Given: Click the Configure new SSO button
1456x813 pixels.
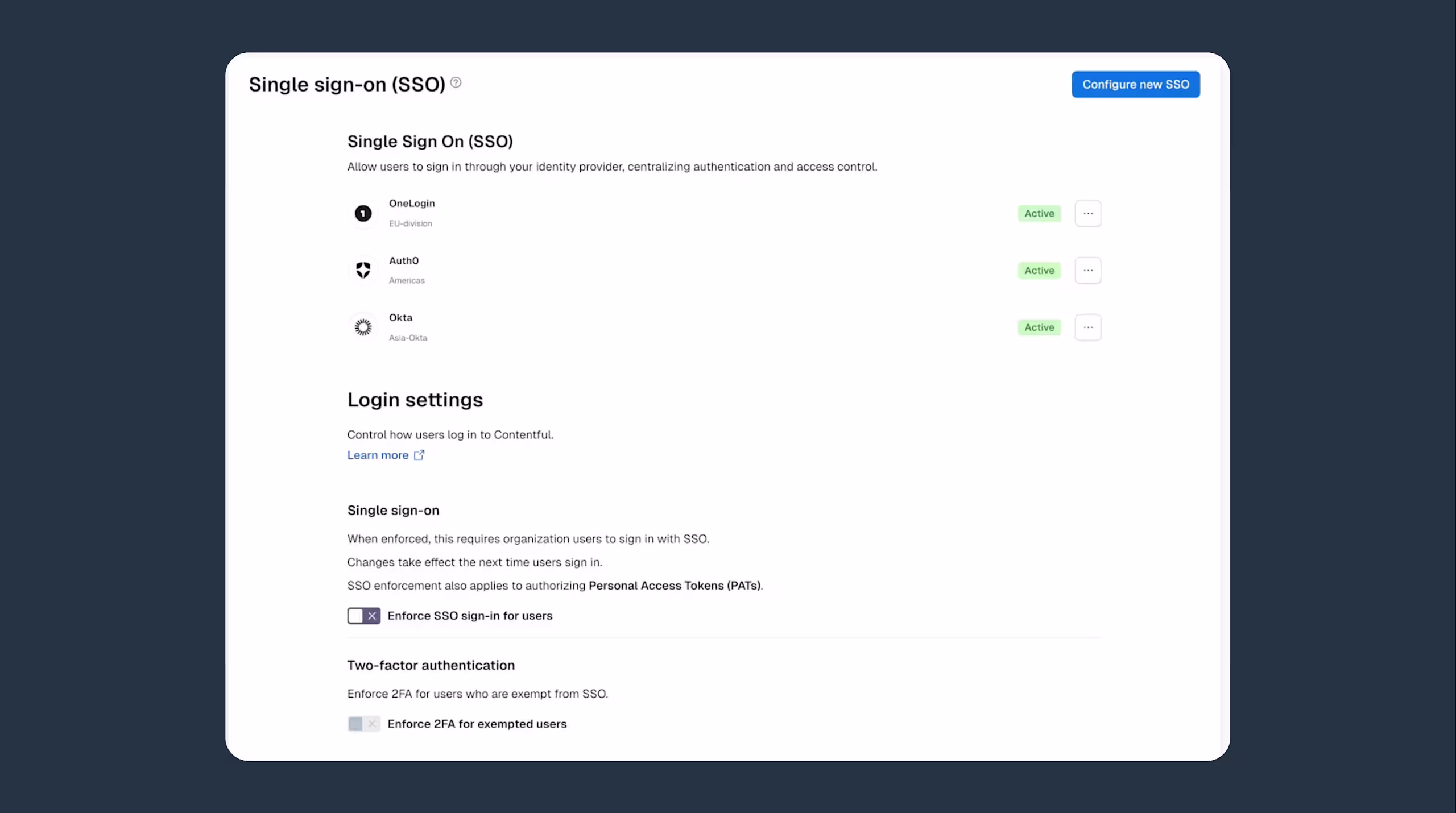Looking at the screenshot, I should pos(1136,84).
